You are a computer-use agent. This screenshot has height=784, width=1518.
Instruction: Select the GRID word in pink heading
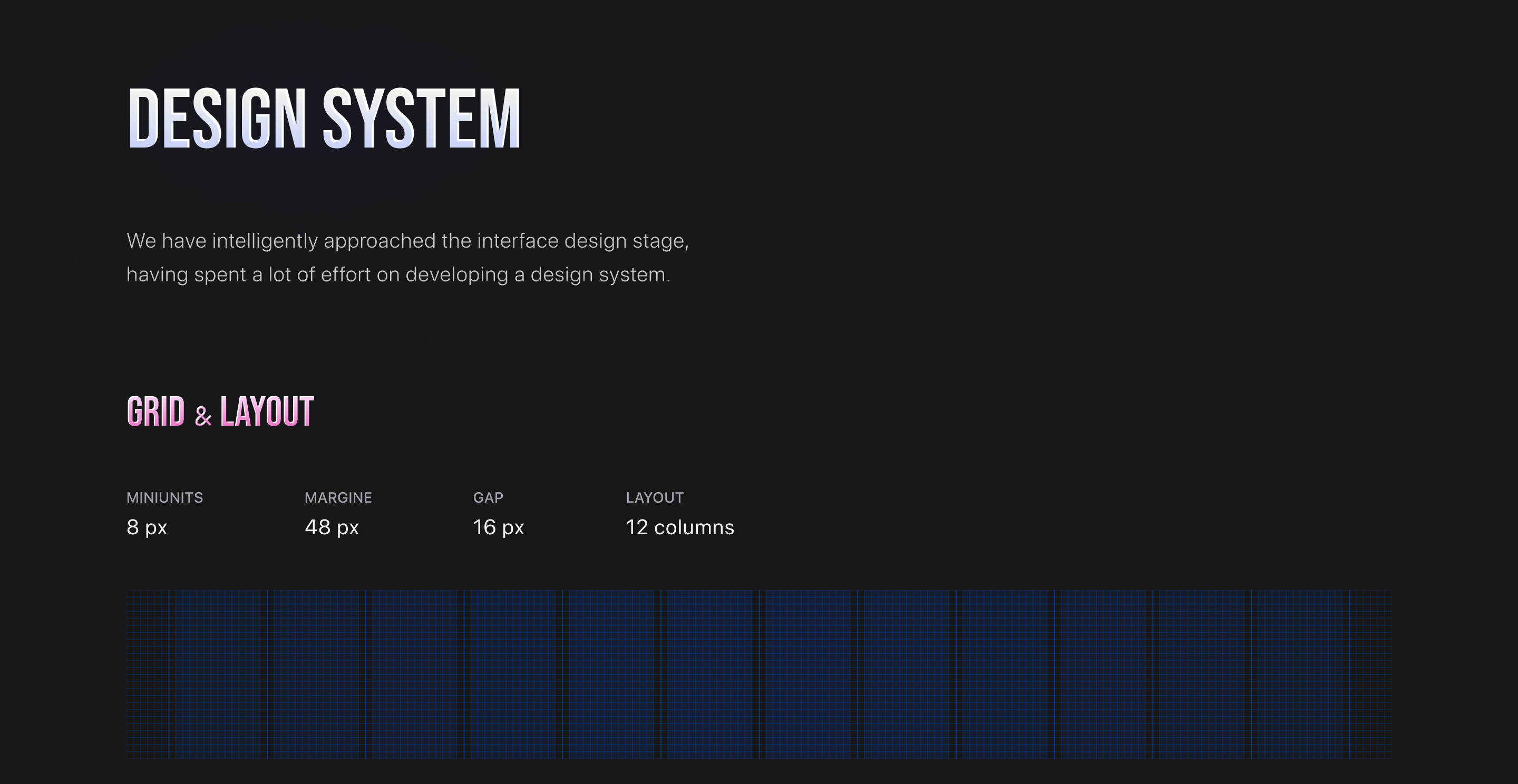[x=155, y=411]
